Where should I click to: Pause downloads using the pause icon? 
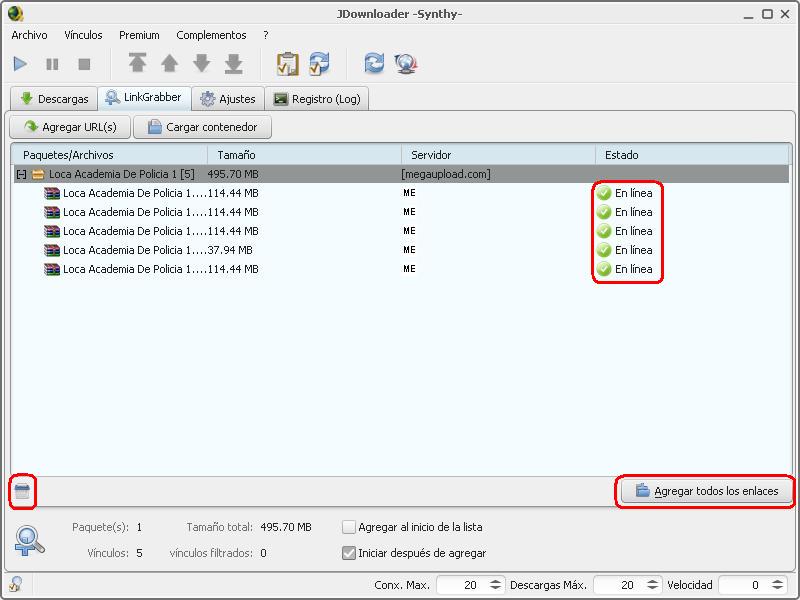(52, 64)
